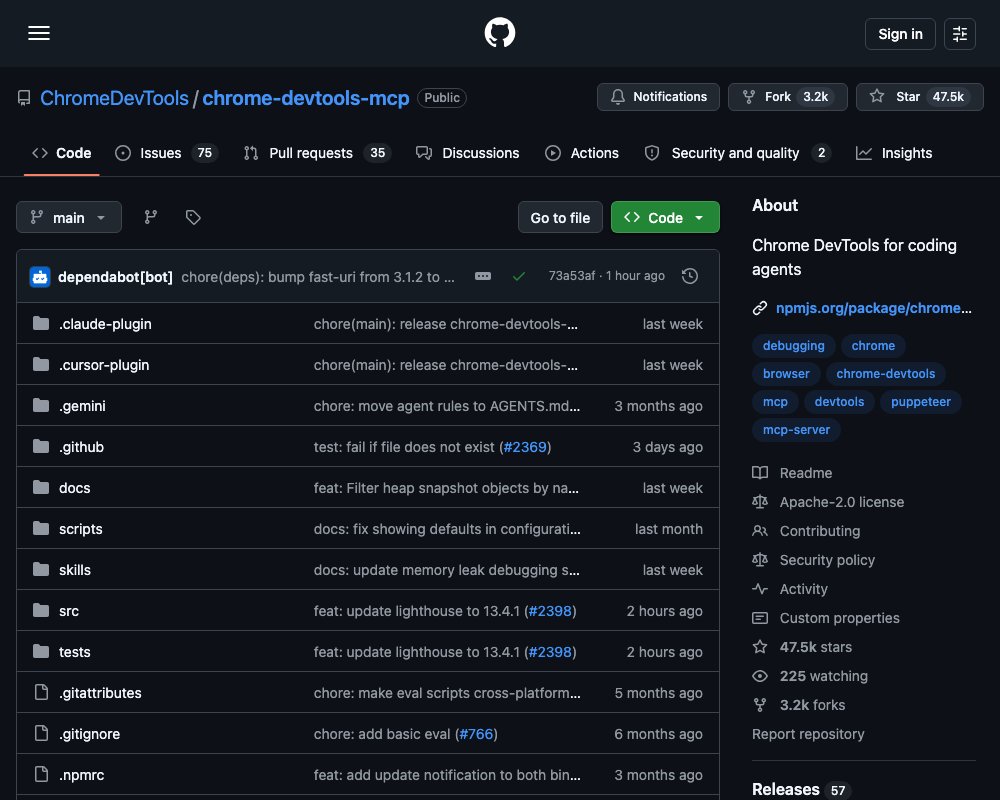
Task: Open #2398 link in src row
Action: [x=550, y=611]
